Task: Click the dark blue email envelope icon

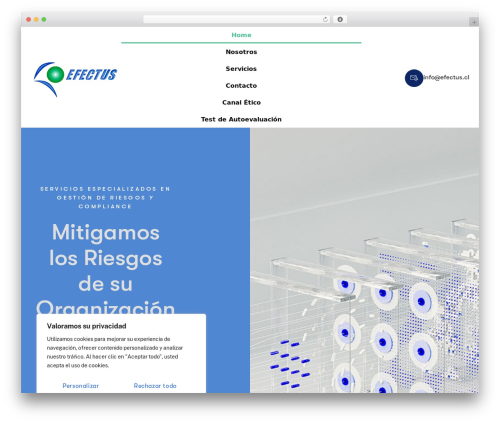Action: [414, 78]
